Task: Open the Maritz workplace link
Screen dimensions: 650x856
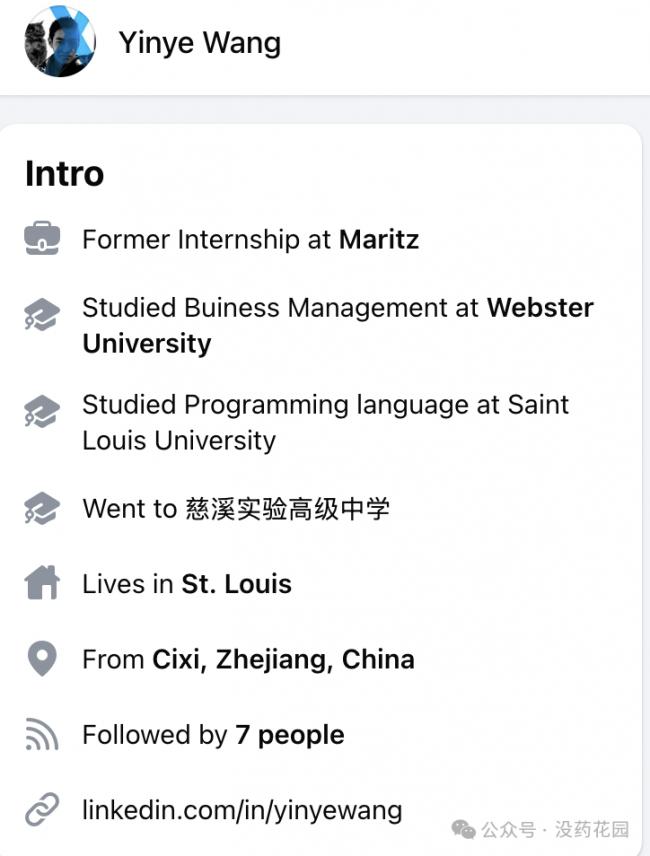Action: coord(379,240)
